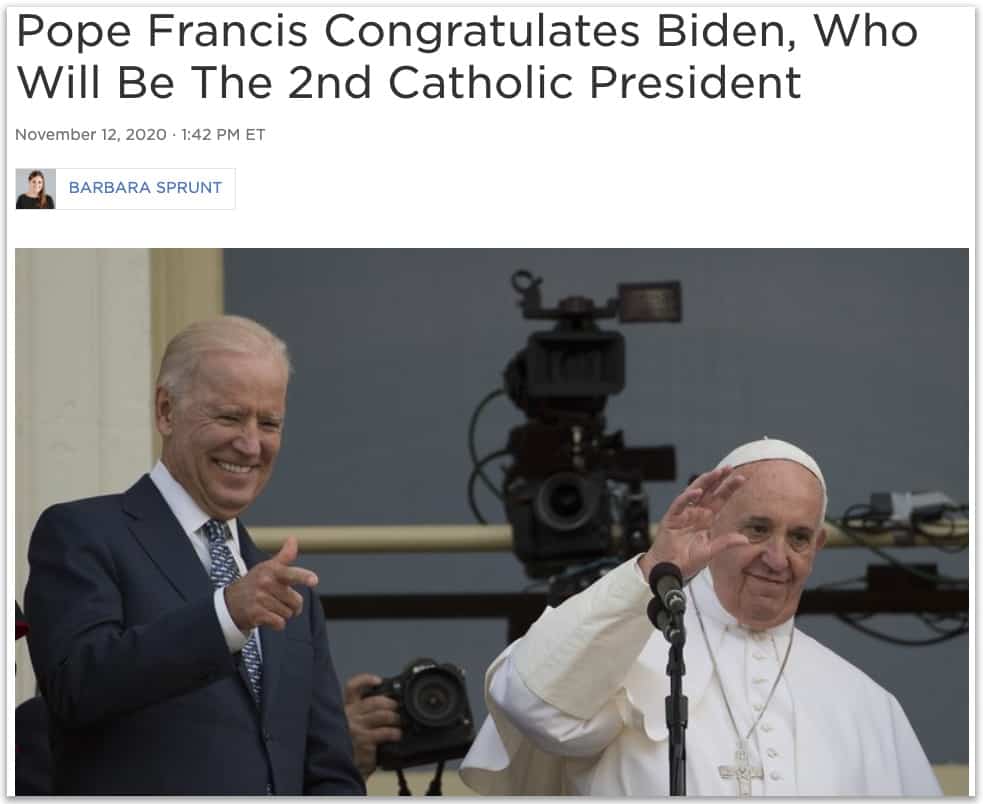Click the white skullcap in the photo
This screenshot has width=983, height=804.
coord(772,459)
